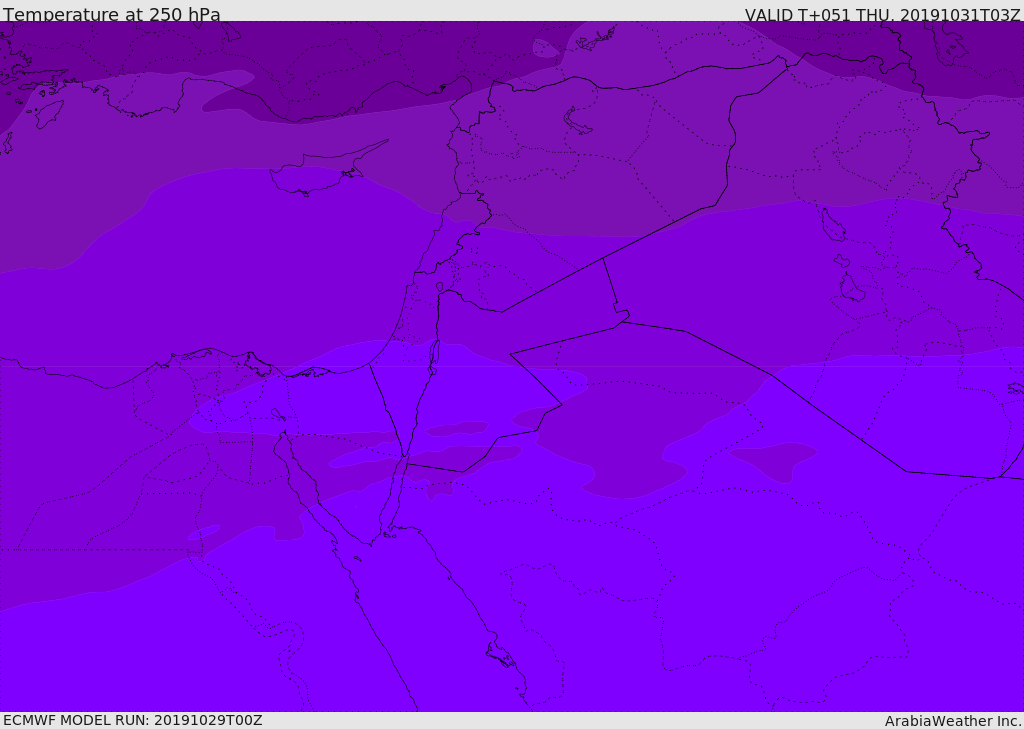1024x729 pixels.
Task: Click the 'Temperature at 250 hPa' title
Action: click(112, 14)
